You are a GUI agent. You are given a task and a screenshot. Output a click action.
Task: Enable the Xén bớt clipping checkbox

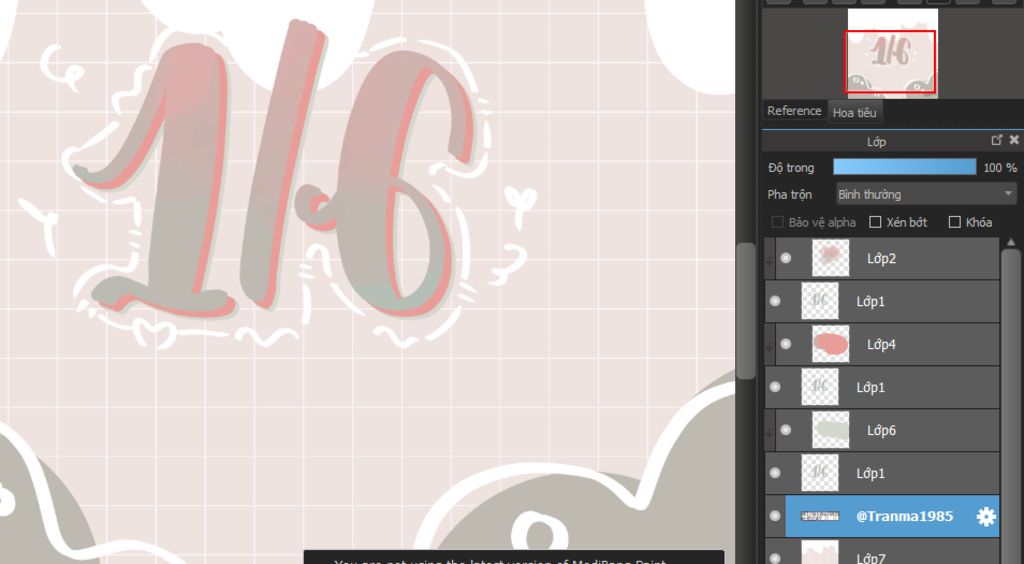pos(875,222)
